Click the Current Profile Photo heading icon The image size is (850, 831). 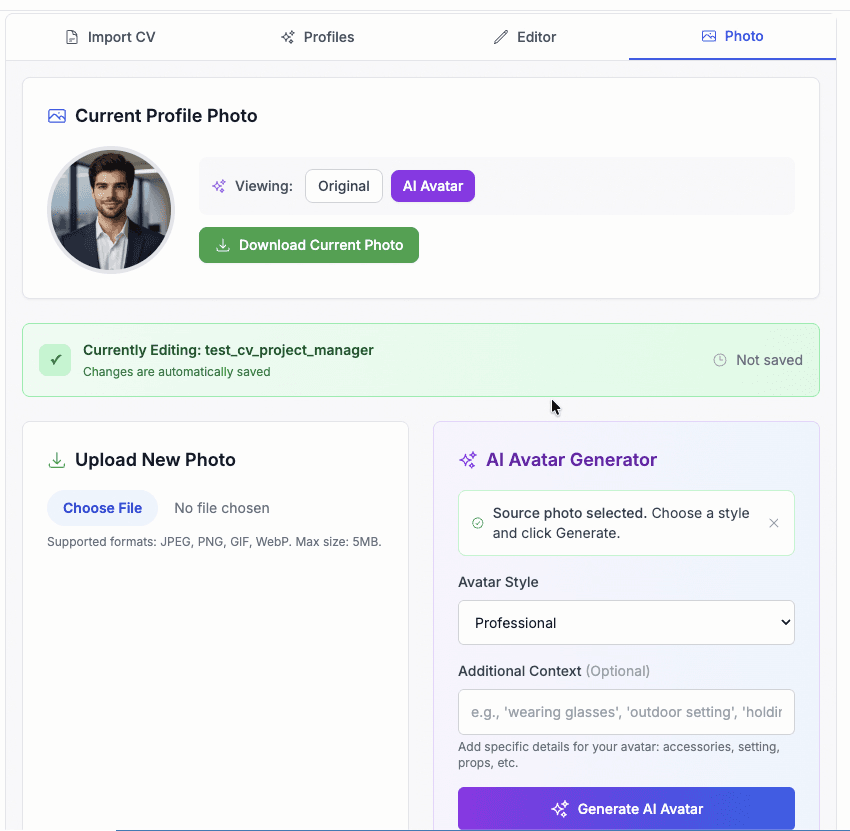coord(57,116)
